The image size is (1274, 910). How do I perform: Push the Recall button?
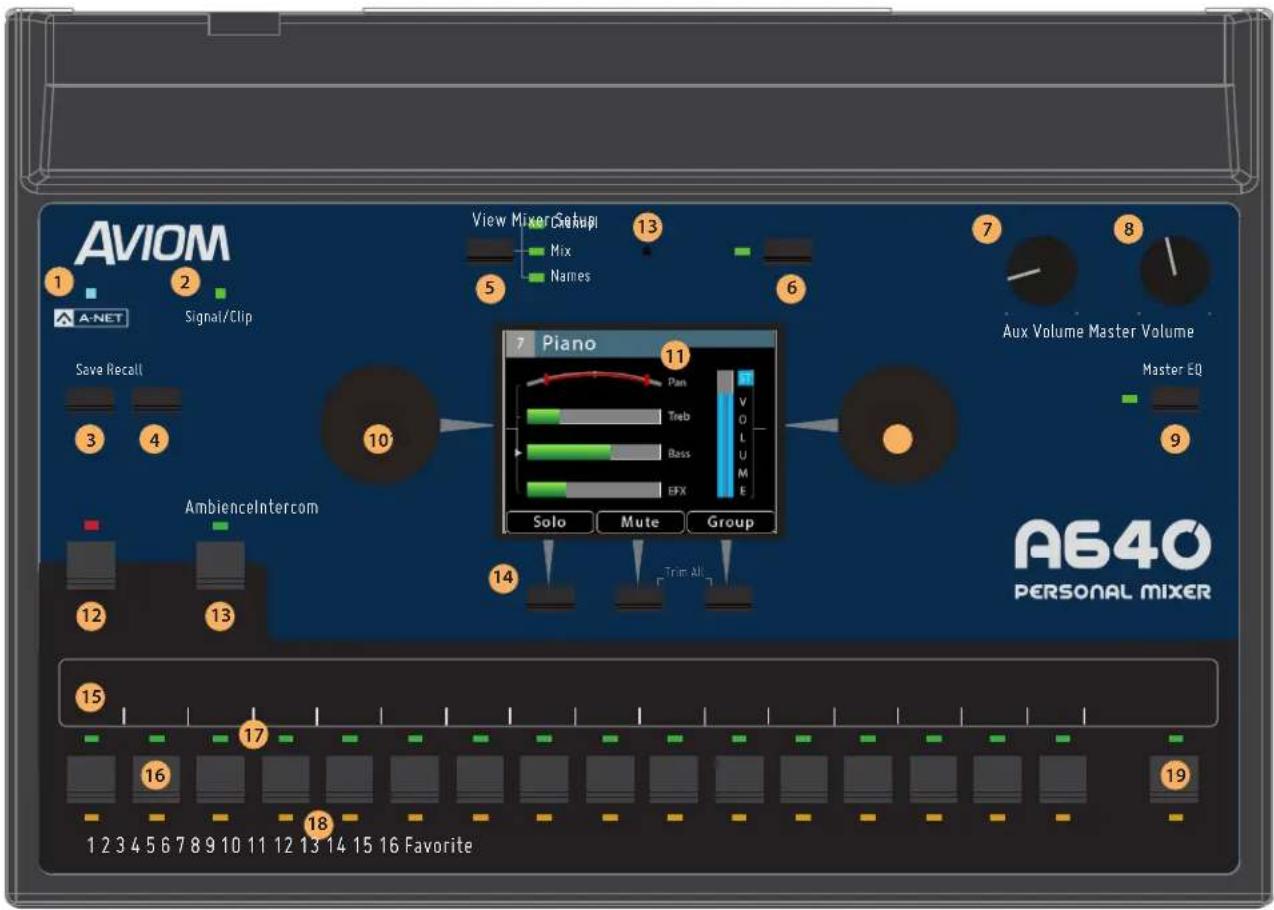click(157, 400)
